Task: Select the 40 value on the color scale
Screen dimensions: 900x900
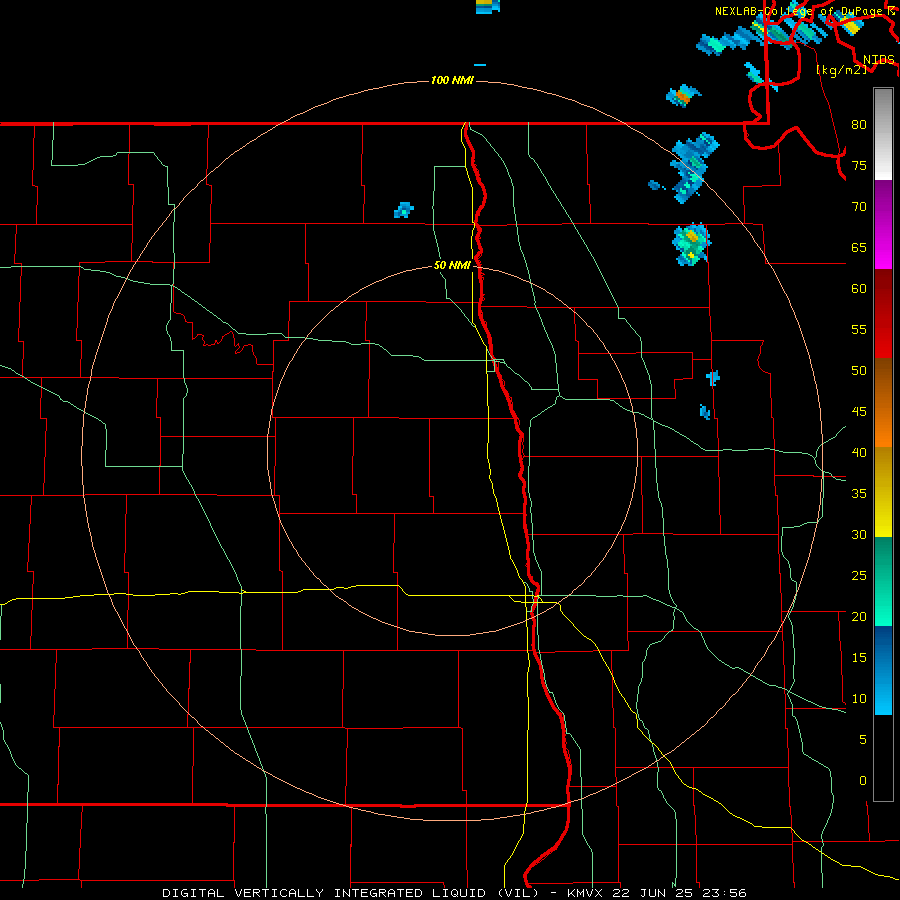Action: point(859,452)
